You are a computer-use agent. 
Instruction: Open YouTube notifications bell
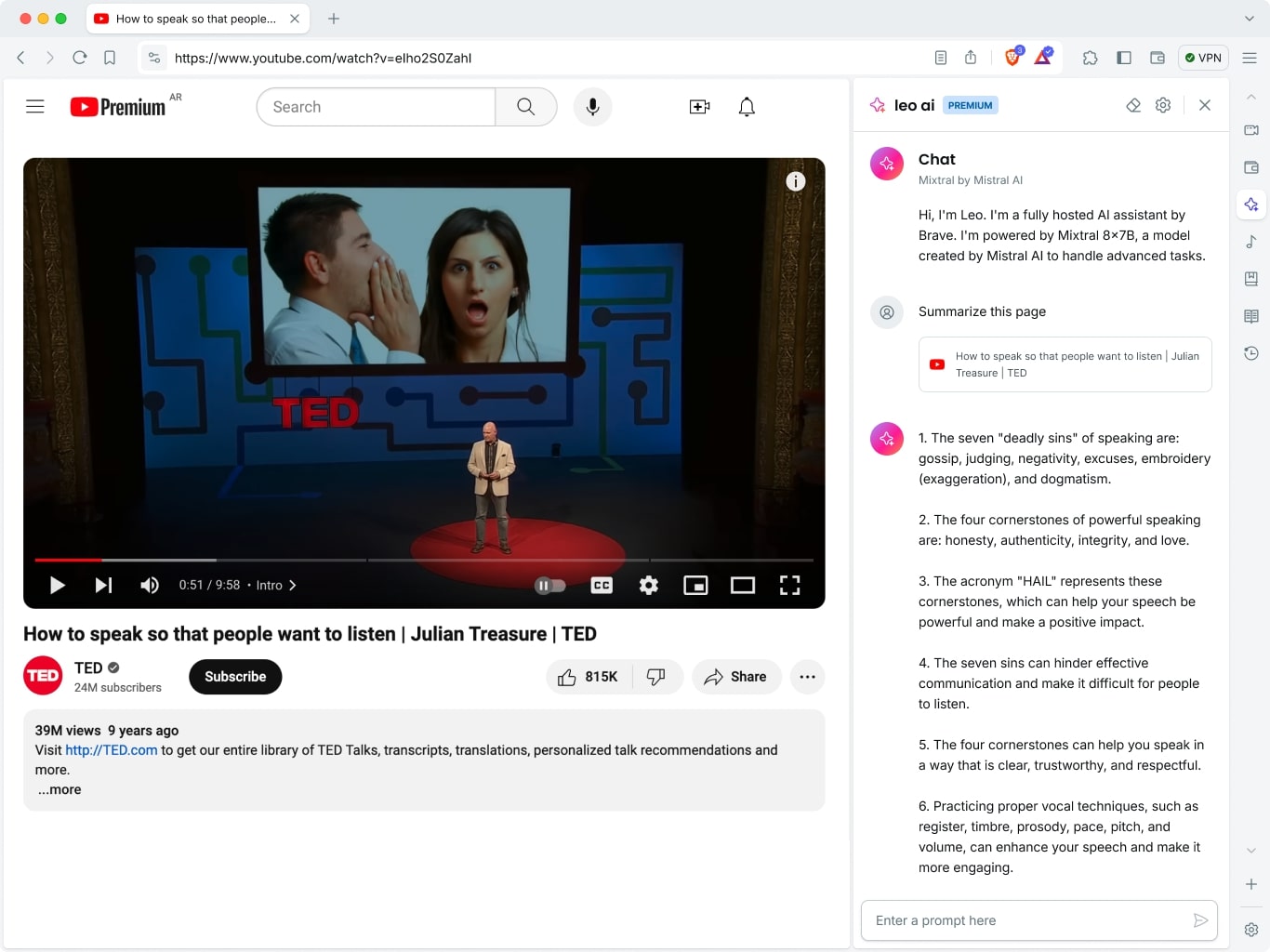pos(747,107)
